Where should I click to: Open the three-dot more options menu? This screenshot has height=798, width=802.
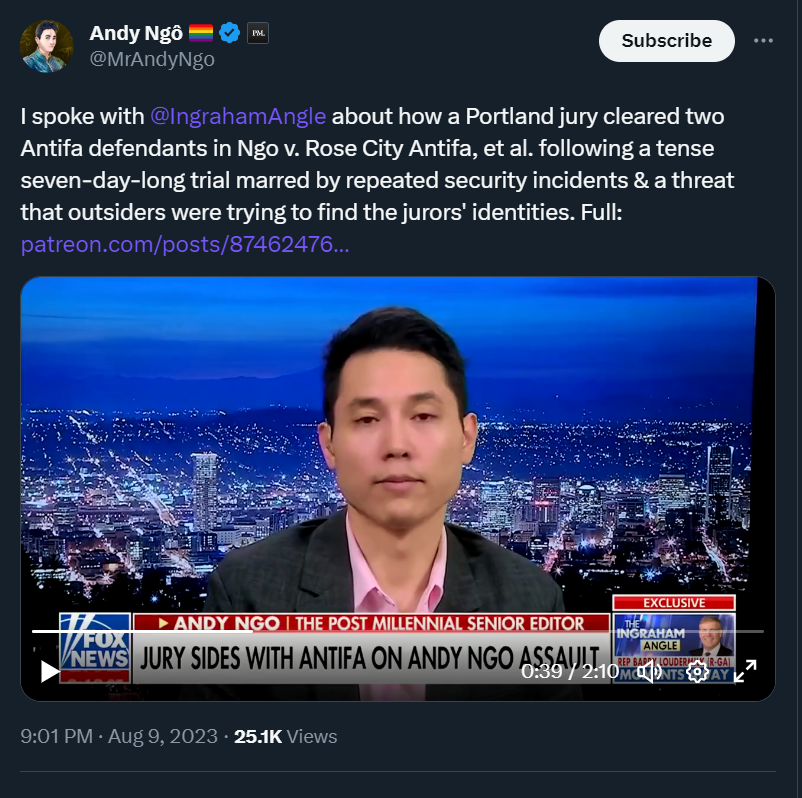763,40
